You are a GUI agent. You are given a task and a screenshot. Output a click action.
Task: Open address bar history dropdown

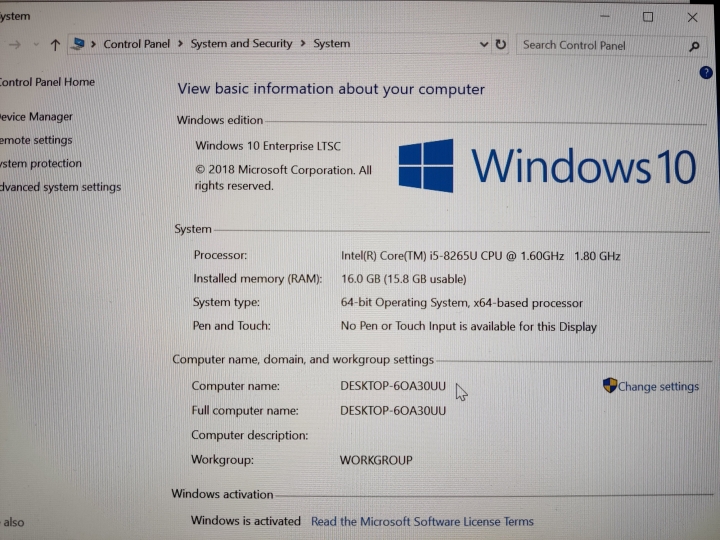(x=484, y=45)
